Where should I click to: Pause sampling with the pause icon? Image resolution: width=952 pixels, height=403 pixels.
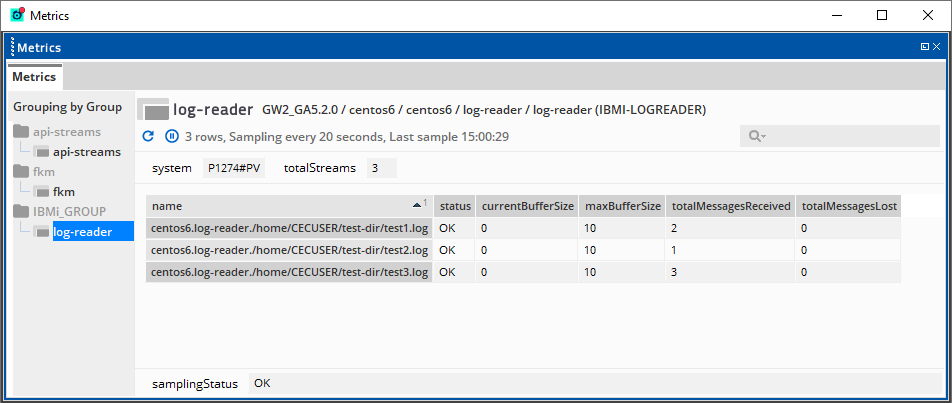[x=171, y=136]
